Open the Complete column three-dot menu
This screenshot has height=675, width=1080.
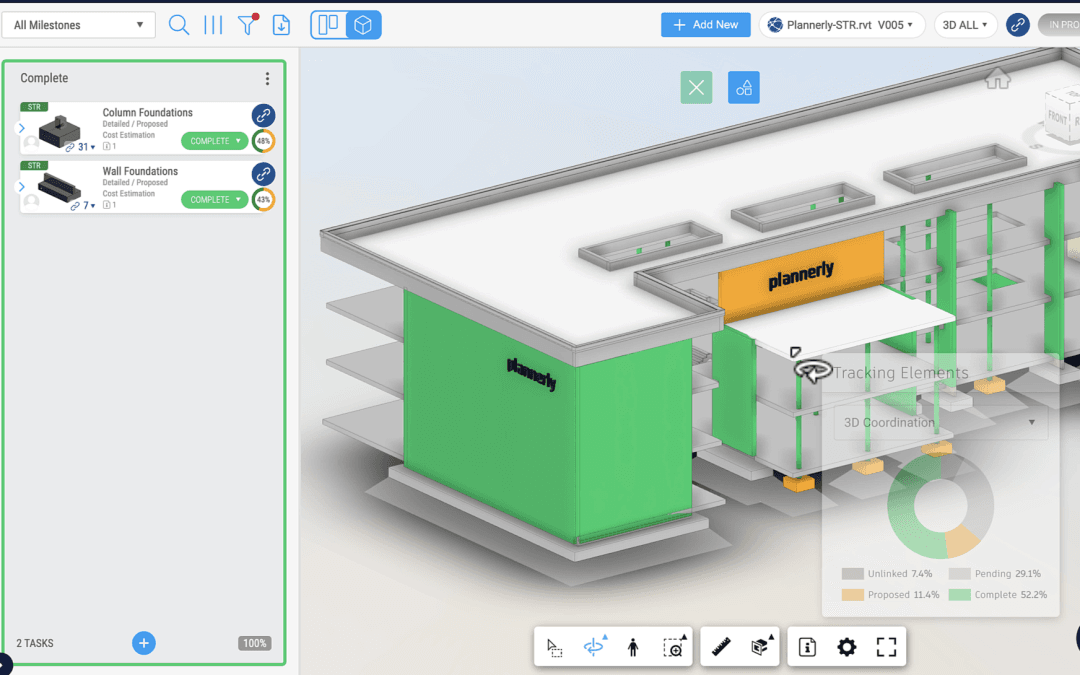pos(267,79)
